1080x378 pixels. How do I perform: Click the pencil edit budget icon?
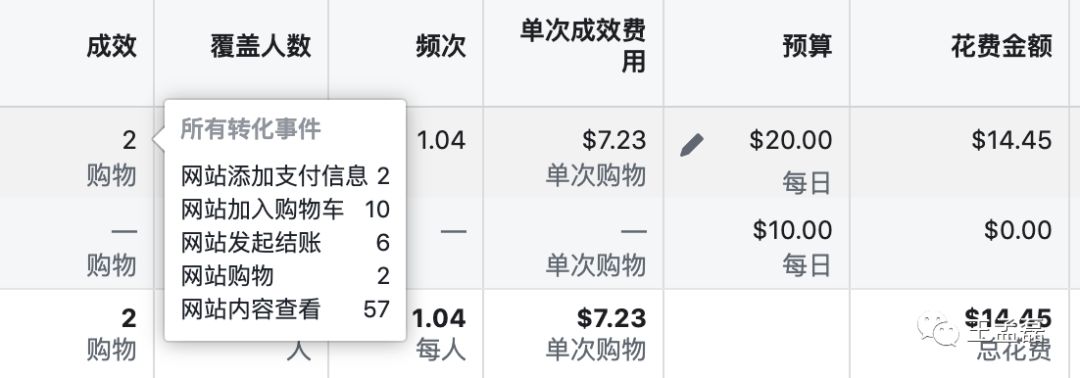pyautogui.click(x=692, y=145)
